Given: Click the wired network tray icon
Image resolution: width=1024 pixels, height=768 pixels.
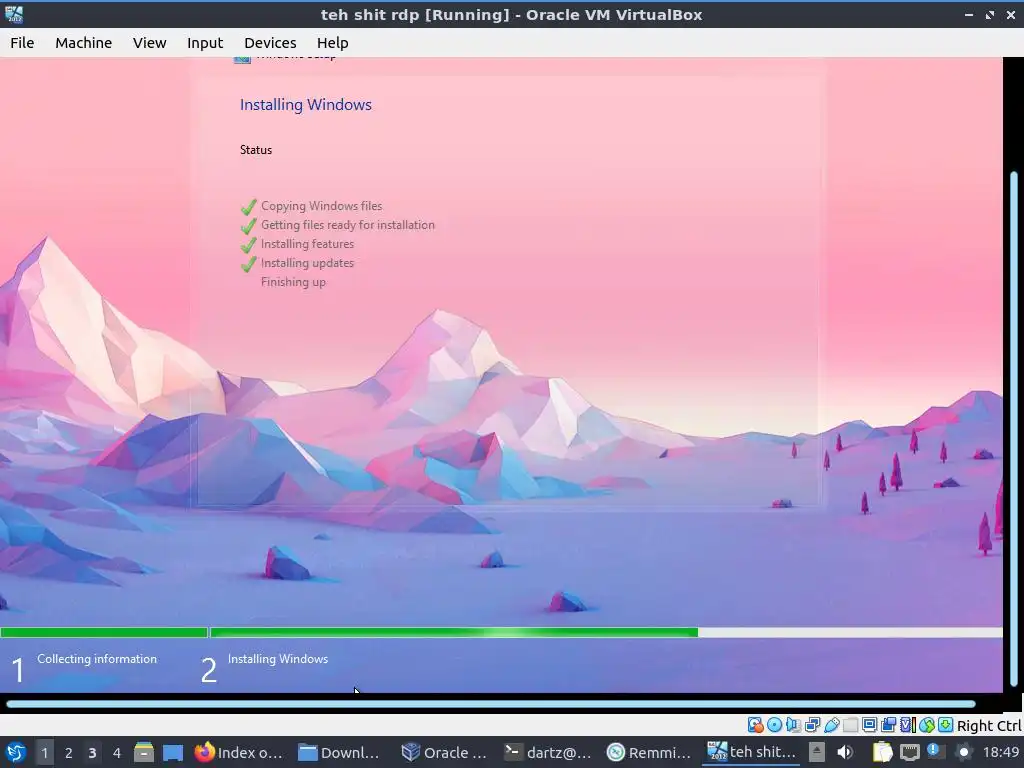Looking at the screenshot, I should [x=910, y=752].
